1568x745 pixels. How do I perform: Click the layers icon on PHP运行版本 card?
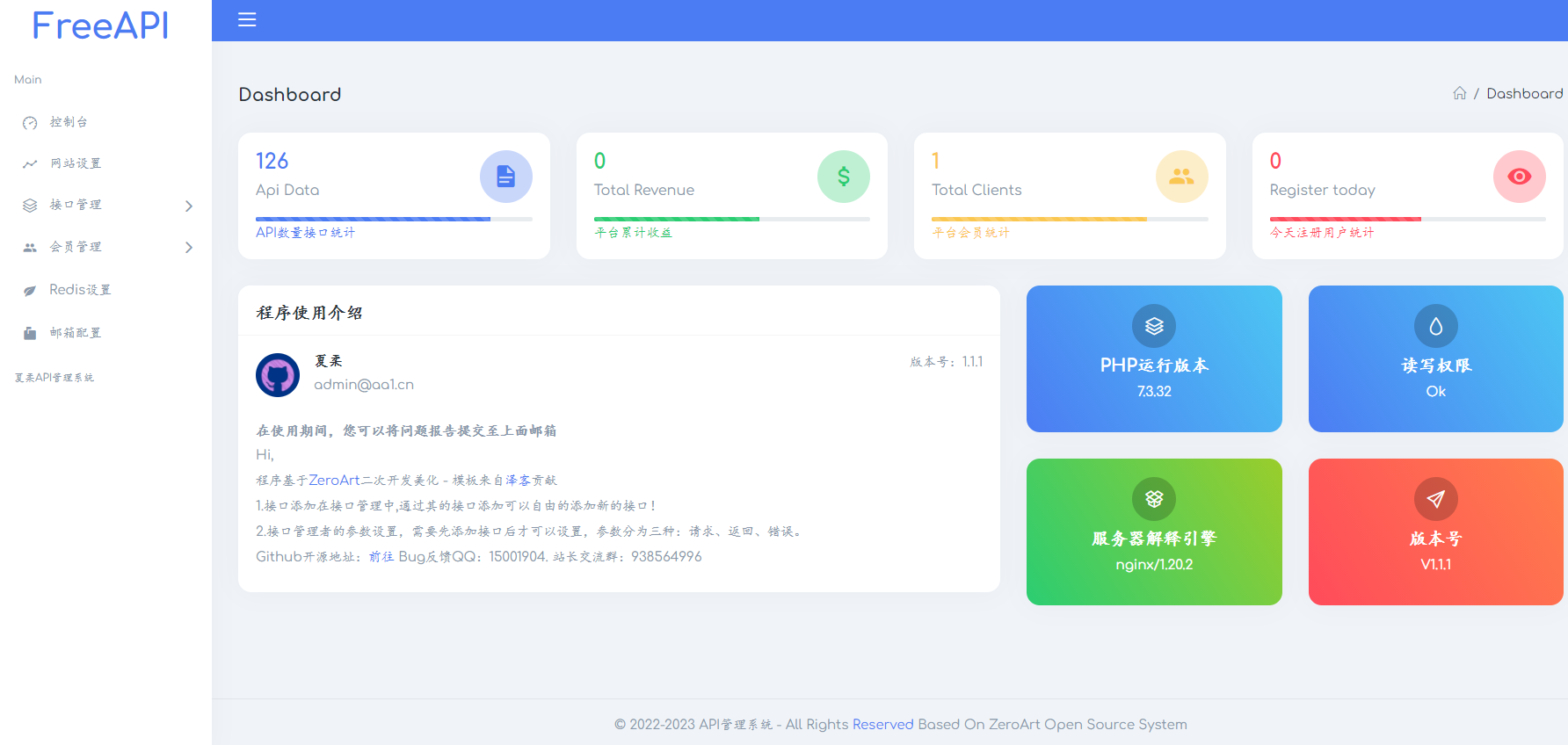pyautogui.click(x=1154, y=326)
